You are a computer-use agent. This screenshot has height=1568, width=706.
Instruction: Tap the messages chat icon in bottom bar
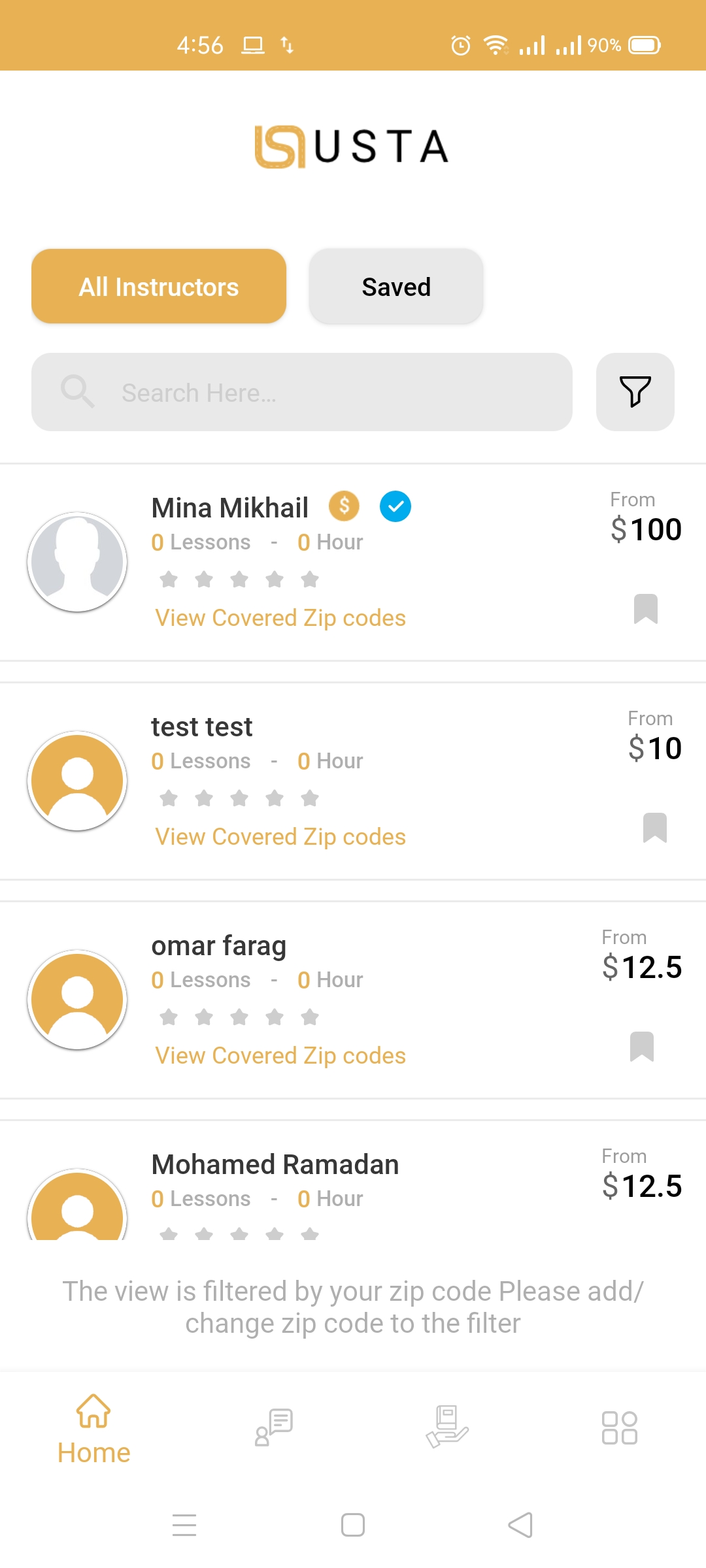click(274, 1427)
